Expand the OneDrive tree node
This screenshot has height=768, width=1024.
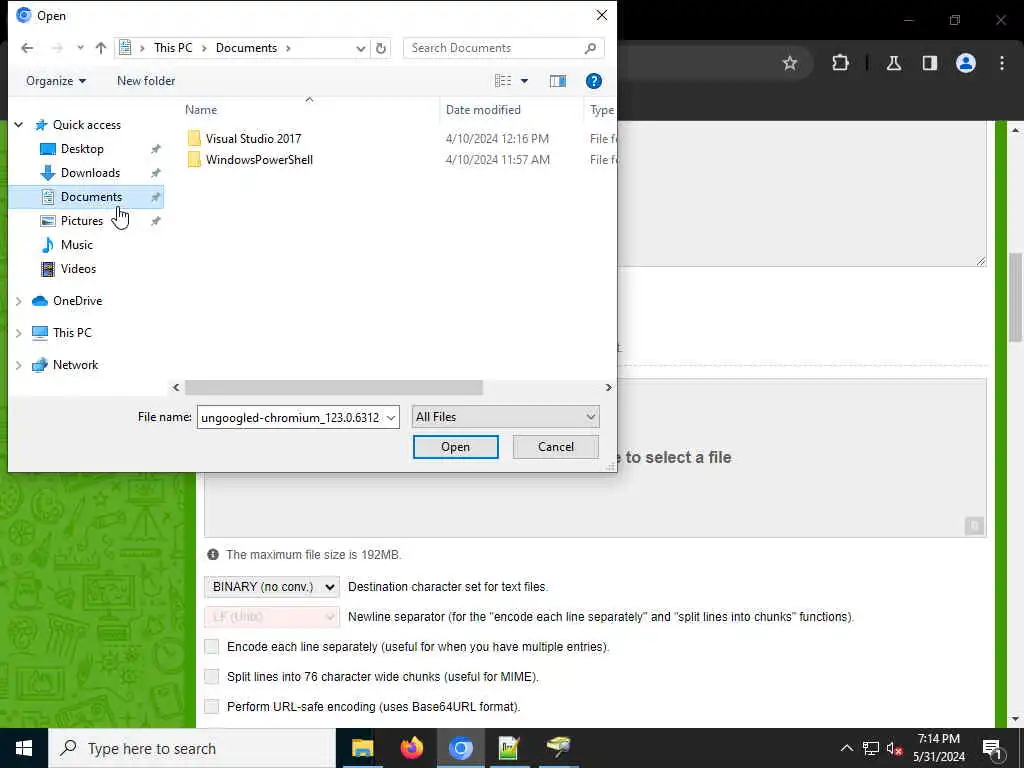click(x=19, y=301)
